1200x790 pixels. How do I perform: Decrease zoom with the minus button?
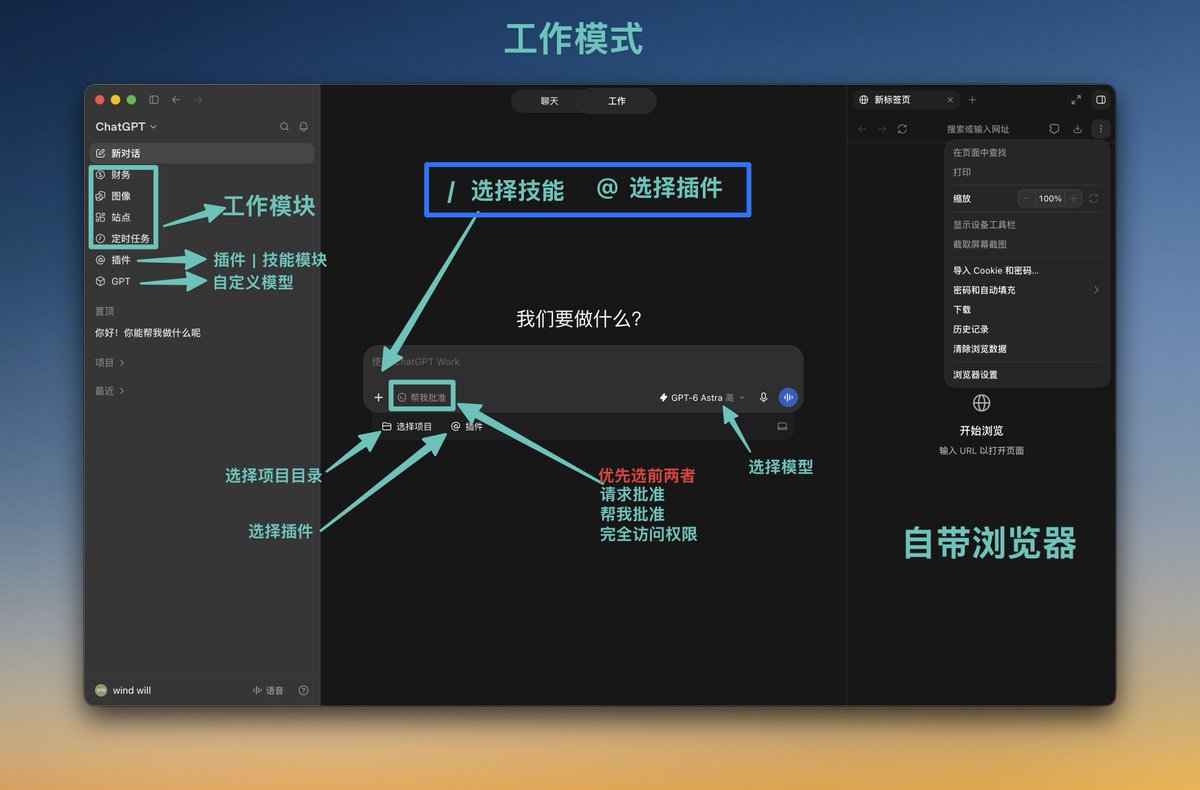[1027, 199]
